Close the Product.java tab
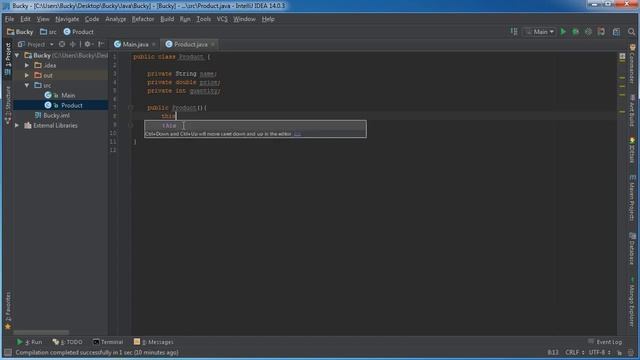The image size is (640, 360). click(x=213, y=44)
